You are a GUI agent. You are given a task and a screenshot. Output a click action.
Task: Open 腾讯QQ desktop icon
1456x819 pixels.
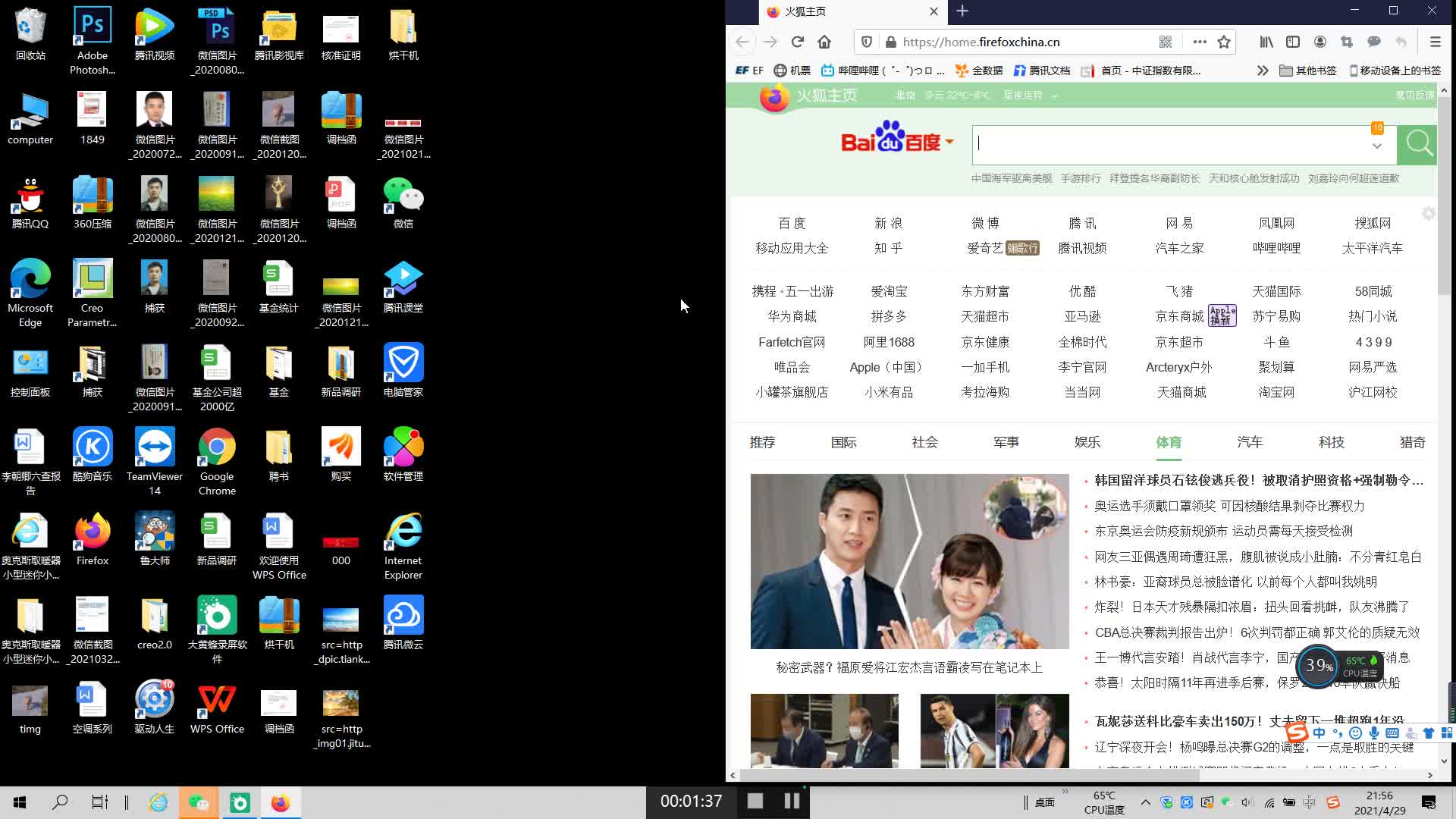[30, 202]
